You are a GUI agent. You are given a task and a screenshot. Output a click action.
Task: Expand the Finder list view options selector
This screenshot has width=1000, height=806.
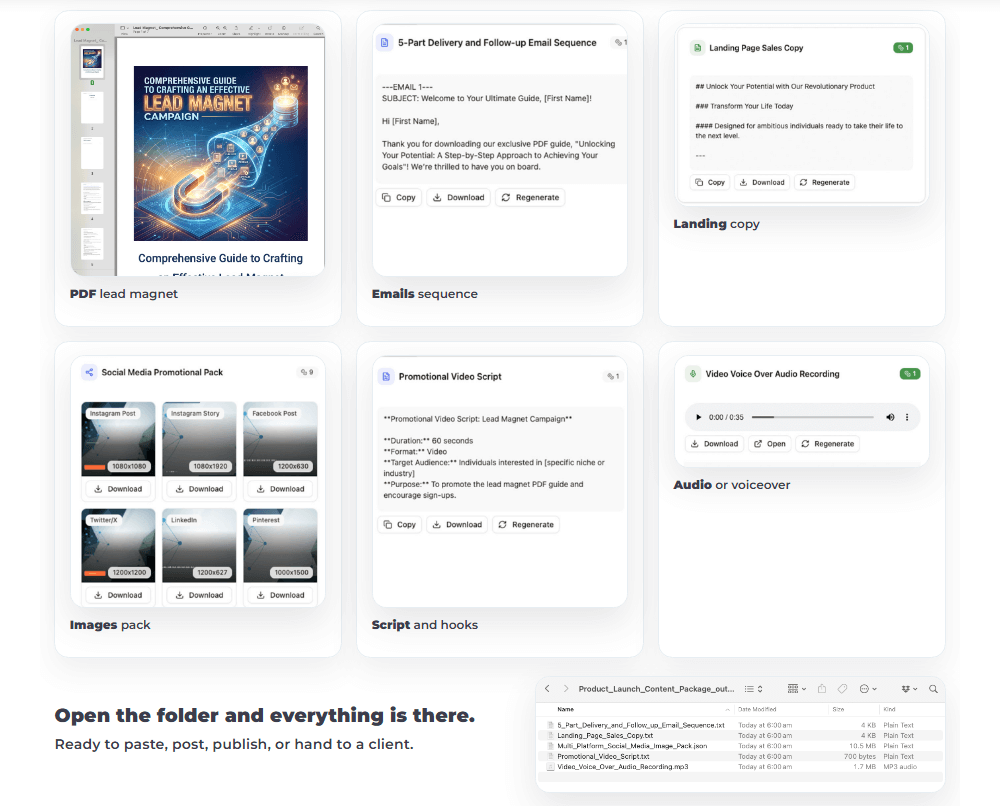coord(753,689)
